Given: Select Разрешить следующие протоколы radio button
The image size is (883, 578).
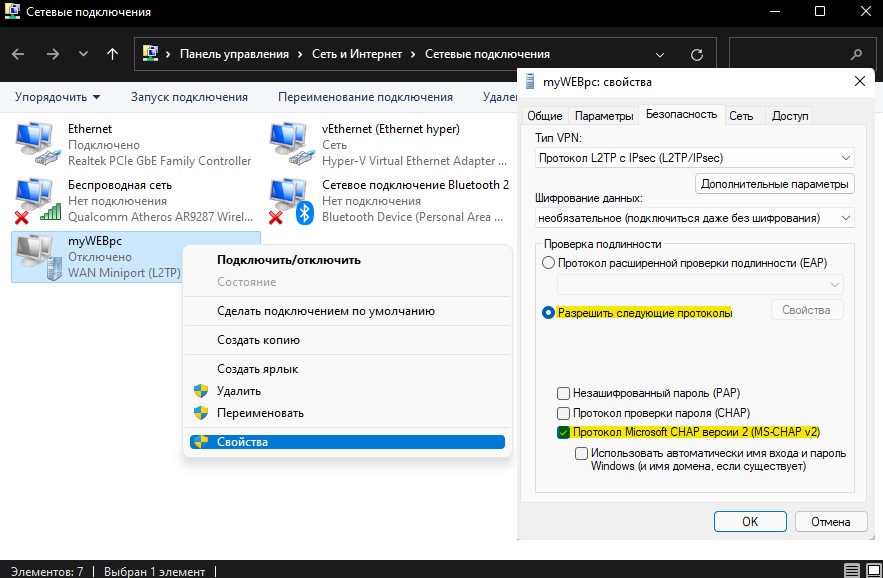Looking at the screenshot, I should [x=548, y=312].
